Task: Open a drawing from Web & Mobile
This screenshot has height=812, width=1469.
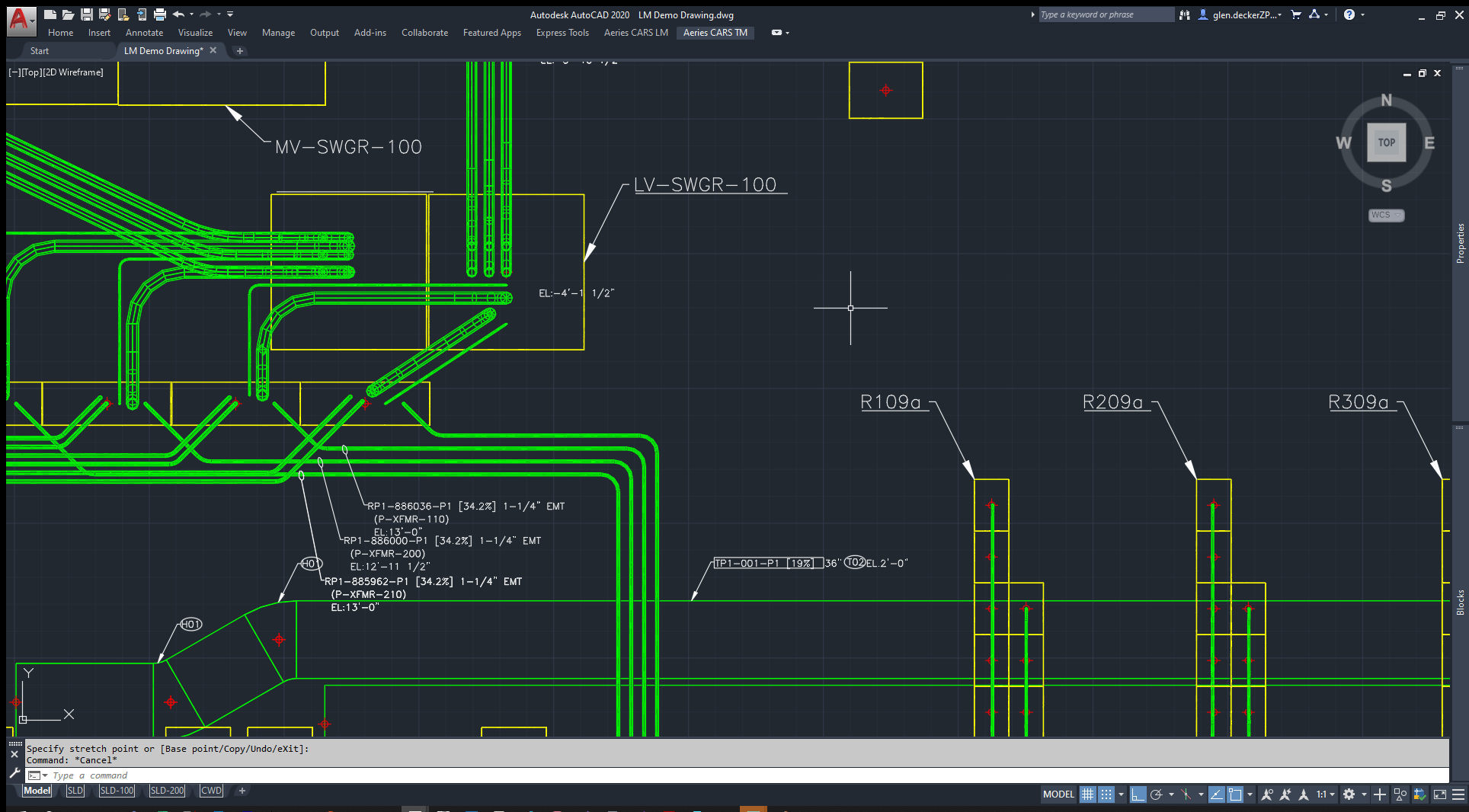Action: tap(123, 14)
